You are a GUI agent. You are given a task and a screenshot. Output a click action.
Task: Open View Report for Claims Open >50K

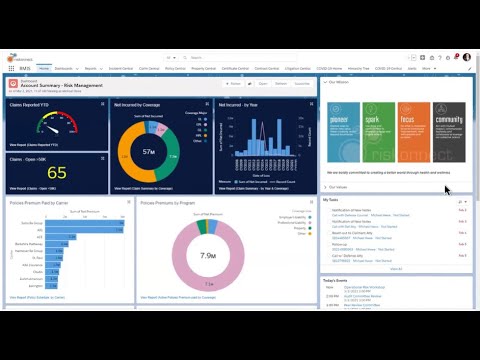tap(33, 188)
